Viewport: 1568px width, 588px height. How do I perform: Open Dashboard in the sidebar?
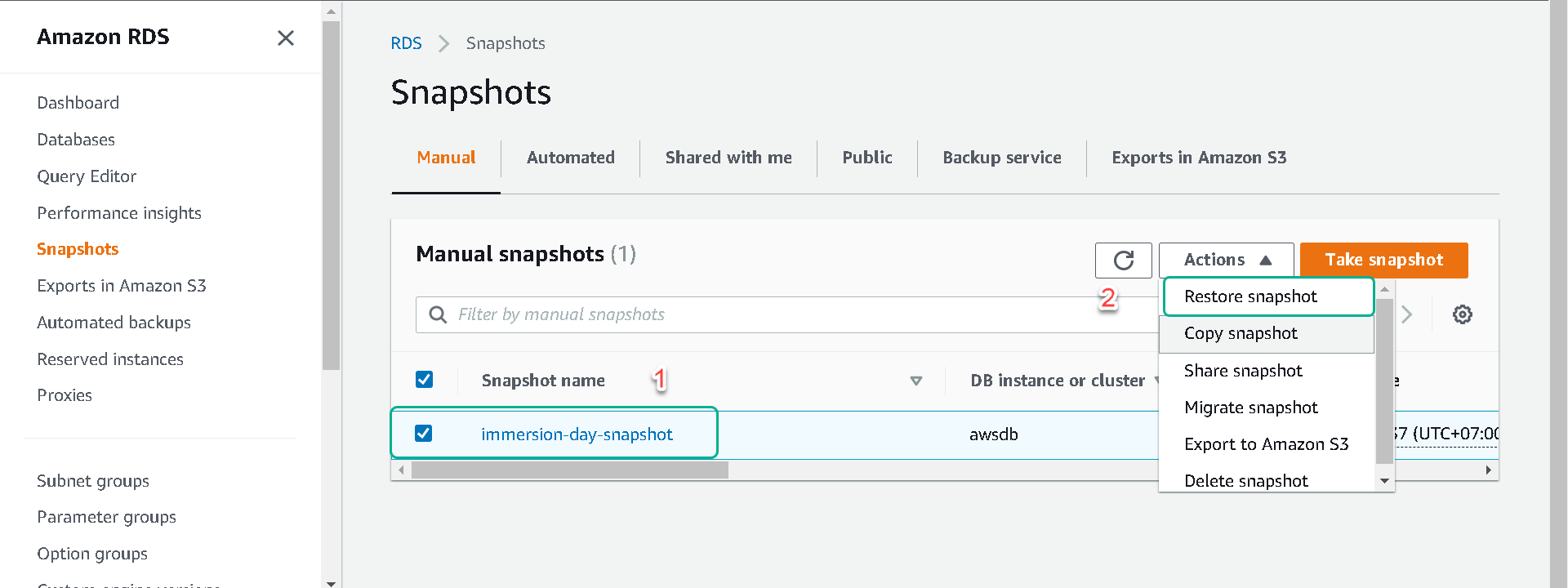point(78,103)
